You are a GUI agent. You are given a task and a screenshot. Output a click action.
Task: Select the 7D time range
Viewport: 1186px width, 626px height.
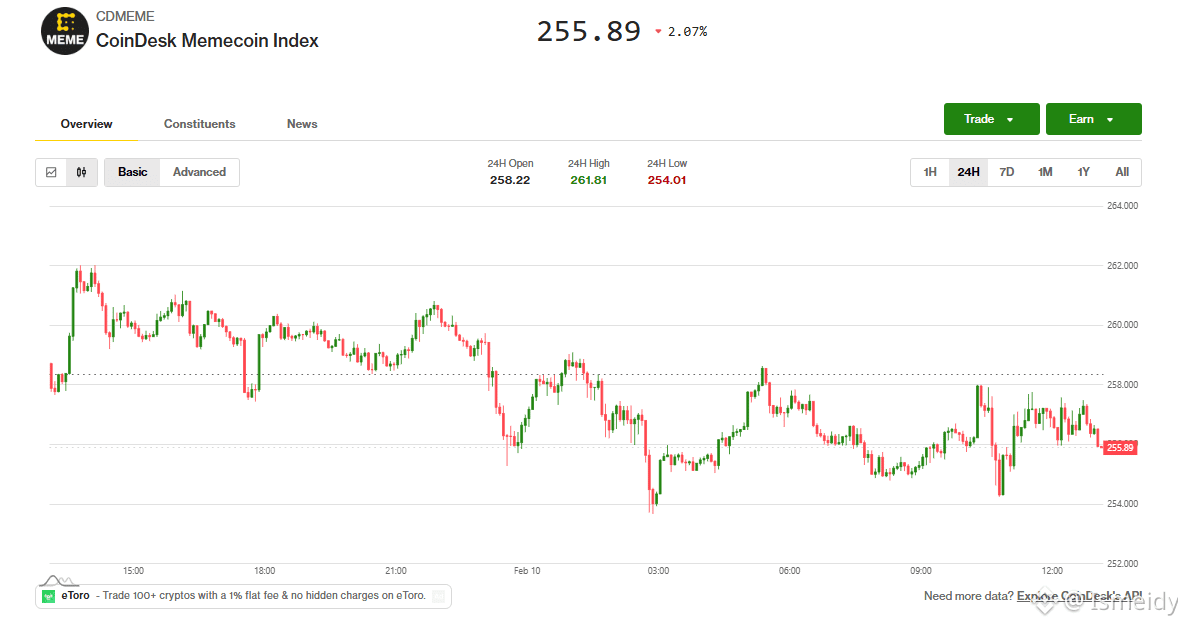pyautogui.click(x=1007, y=172)
